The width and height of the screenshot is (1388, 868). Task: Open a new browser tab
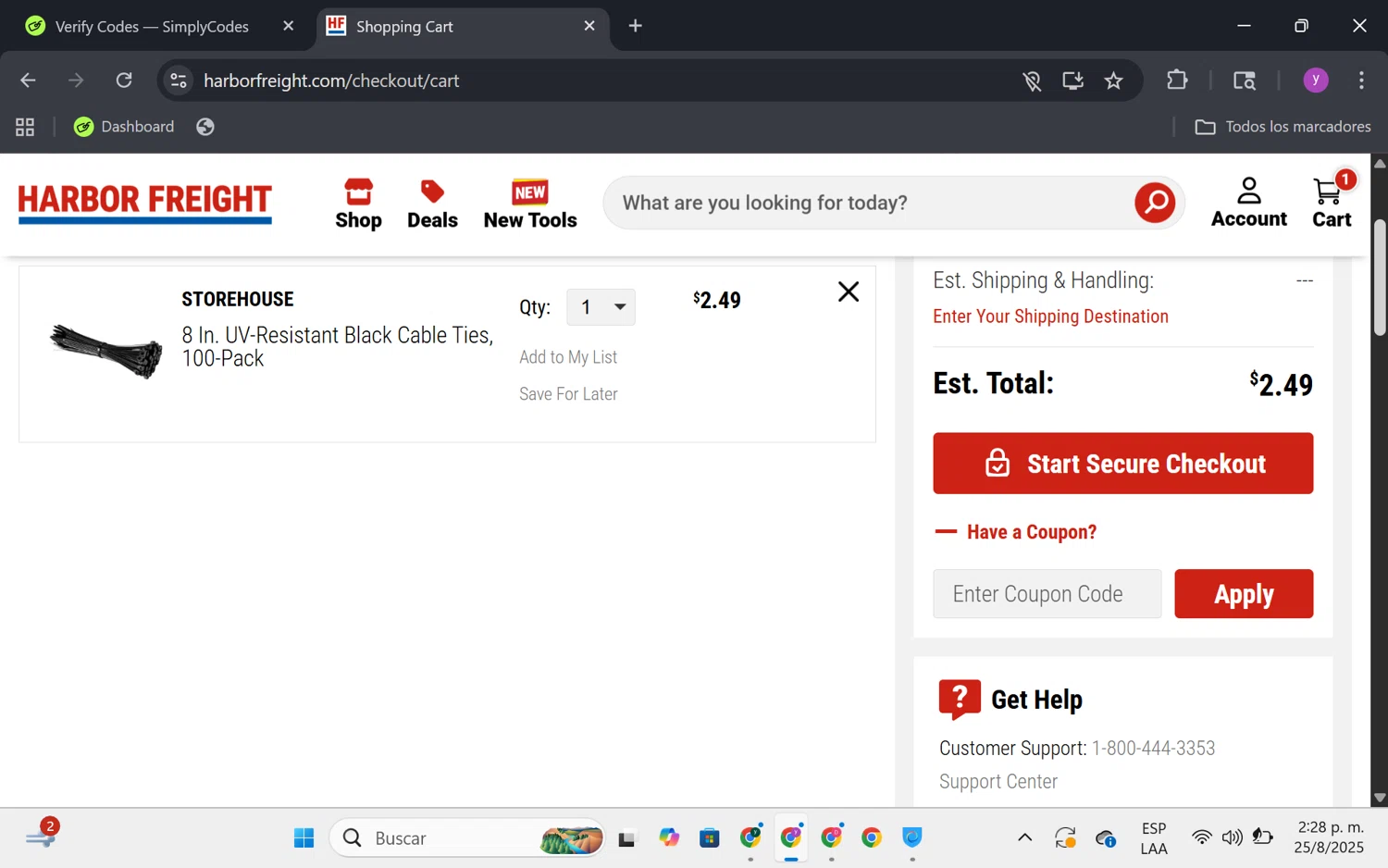(636, 26)
